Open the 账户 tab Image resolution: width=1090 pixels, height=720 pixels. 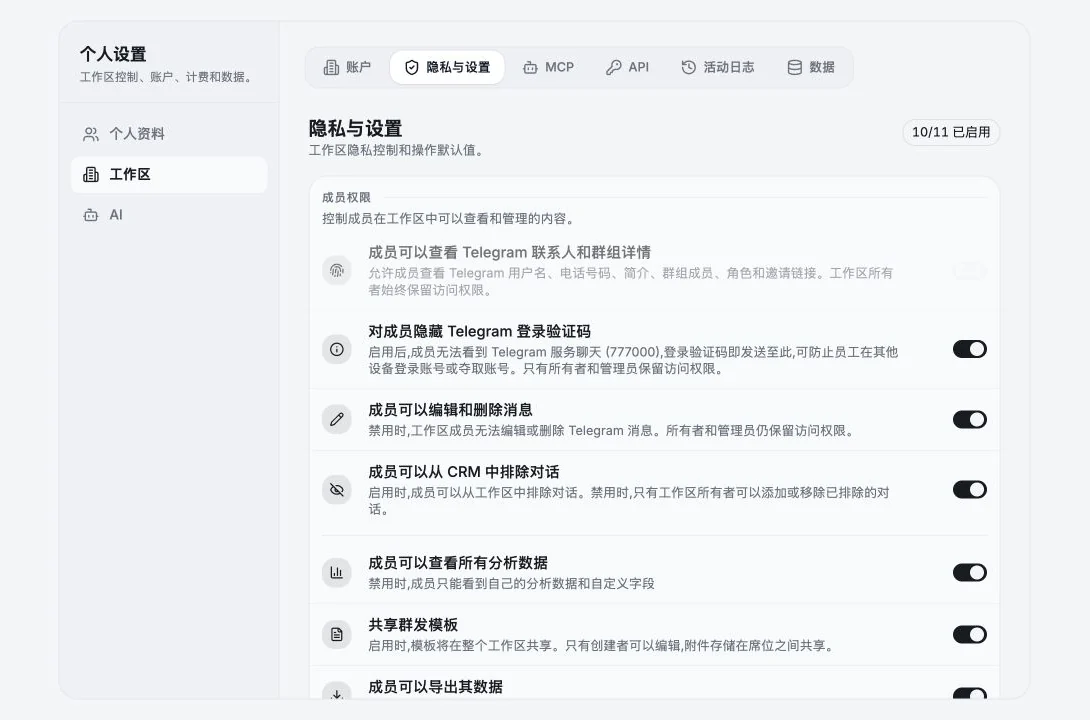click(x=348, y=67)
